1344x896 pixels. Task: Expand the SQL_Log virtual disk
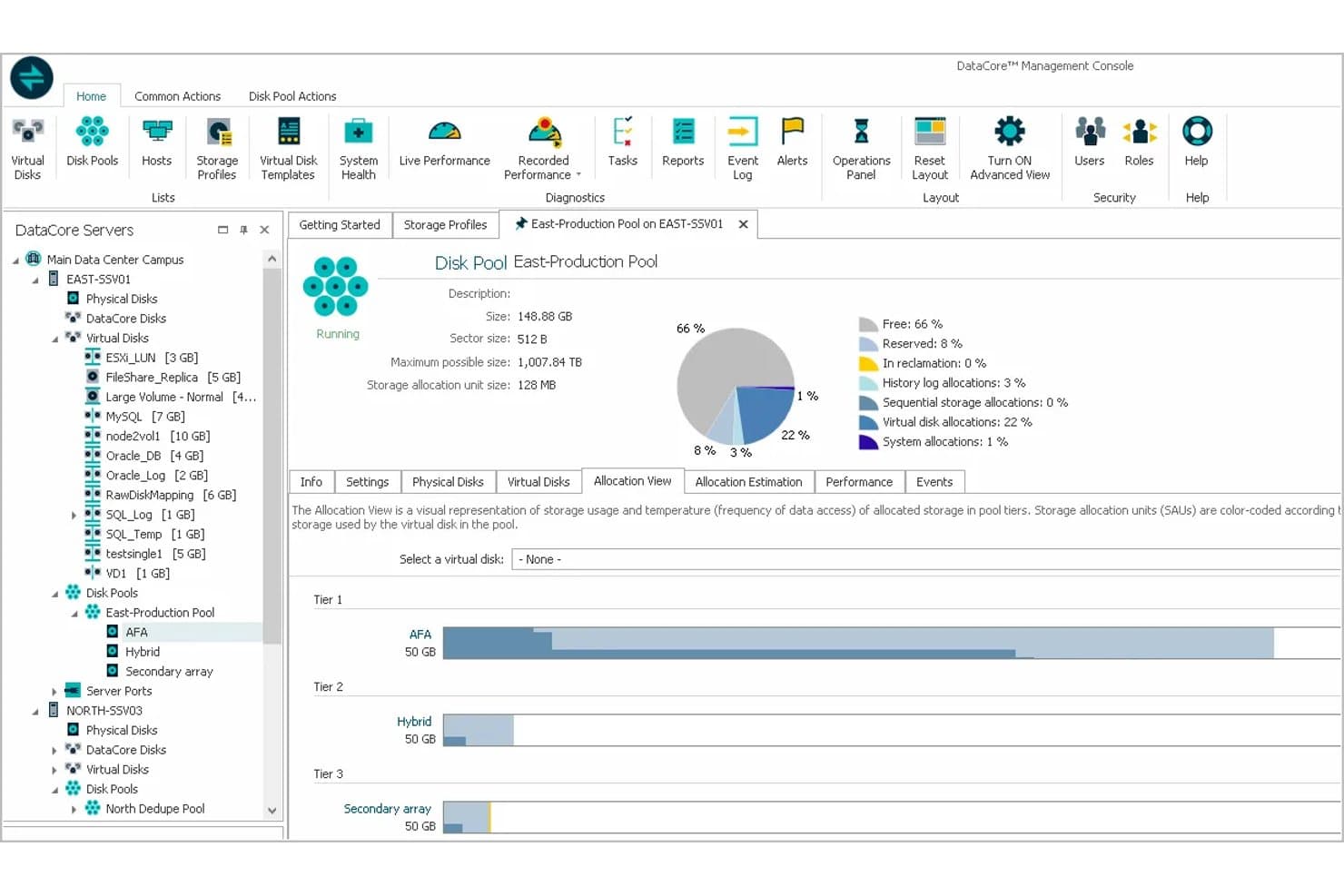74,515
